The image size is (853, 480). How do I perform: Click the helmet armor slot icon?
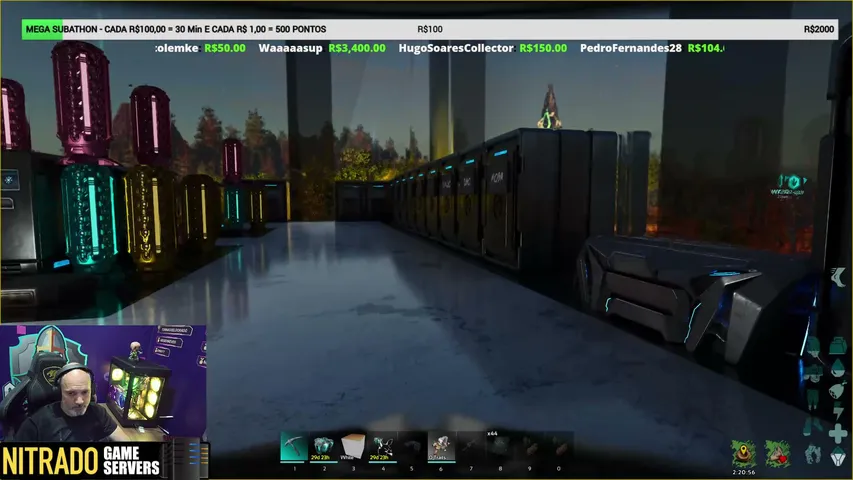[x=813, y=346]
